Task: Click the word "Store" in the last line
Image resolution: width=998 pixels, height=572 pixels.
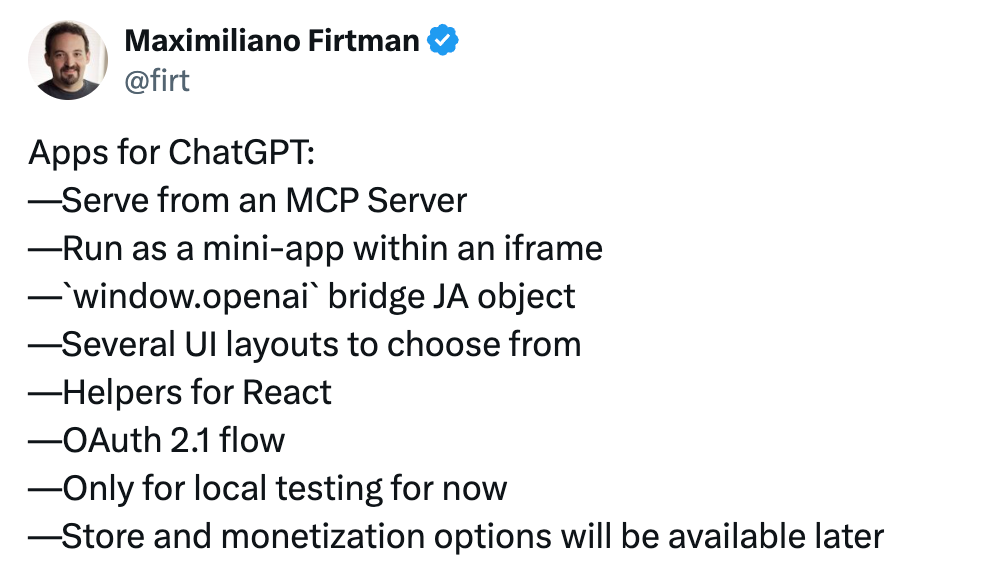Action: [x=104, y=536]
